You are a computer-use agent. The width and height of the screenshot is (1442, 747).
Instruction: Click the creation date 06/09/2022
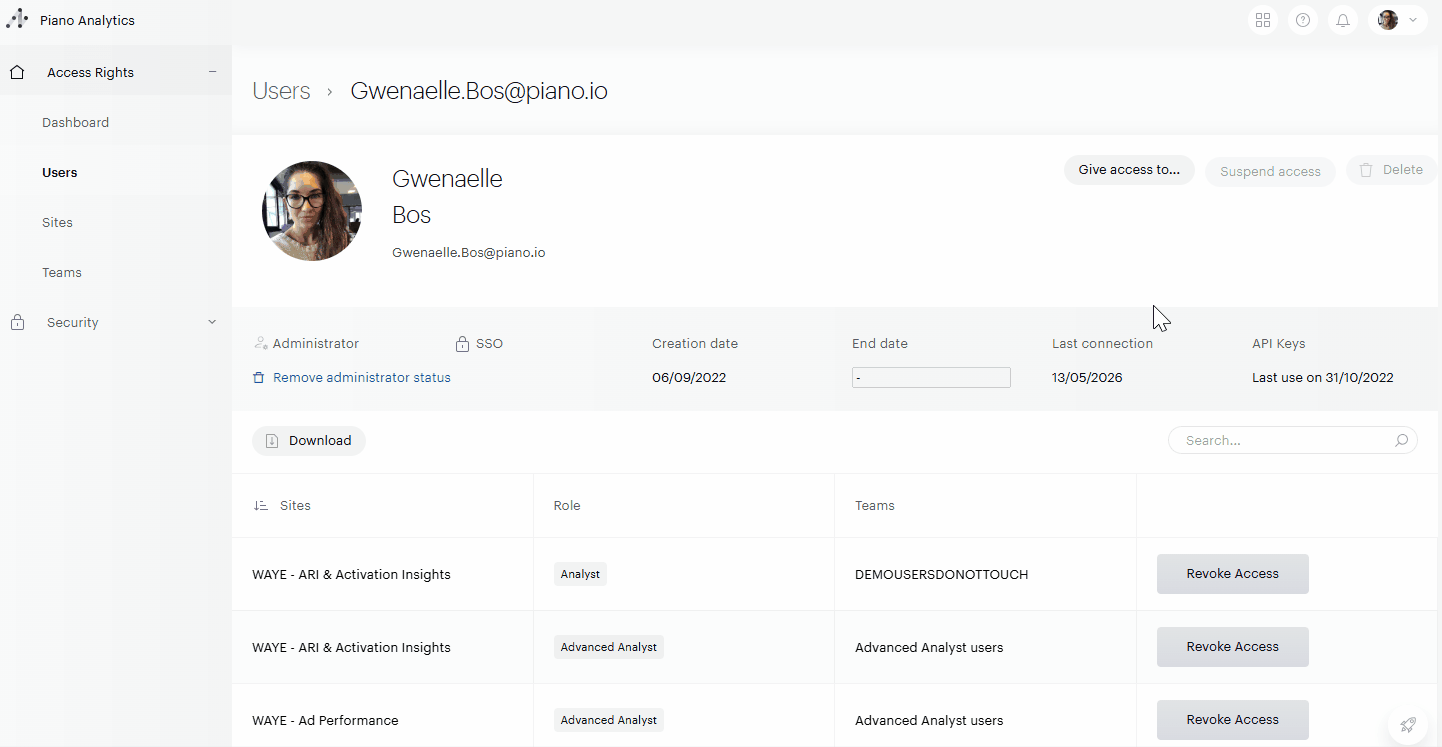689,377
